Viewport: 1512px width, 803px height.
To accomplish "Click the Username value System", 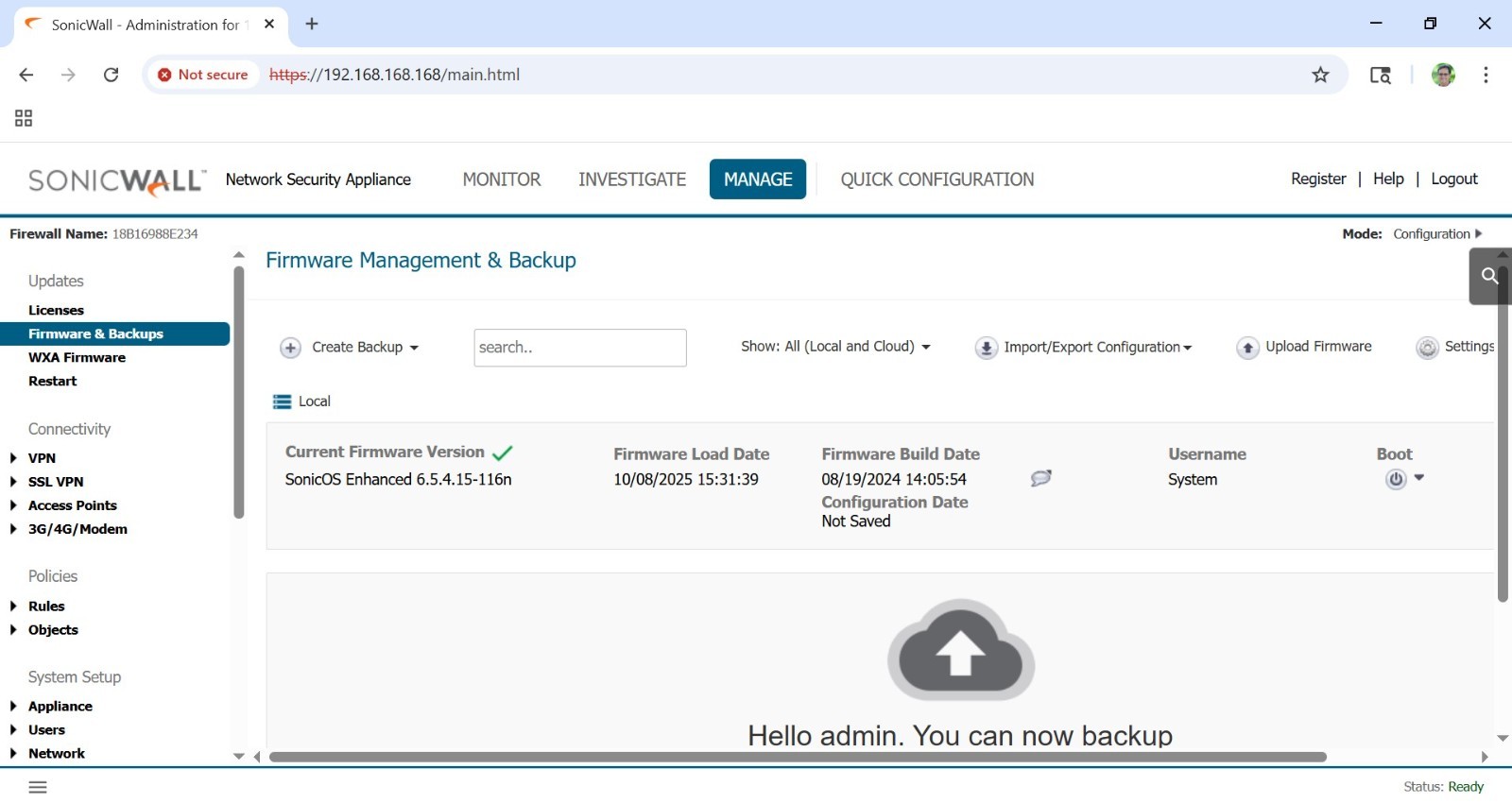I will tap(1193, 479).
